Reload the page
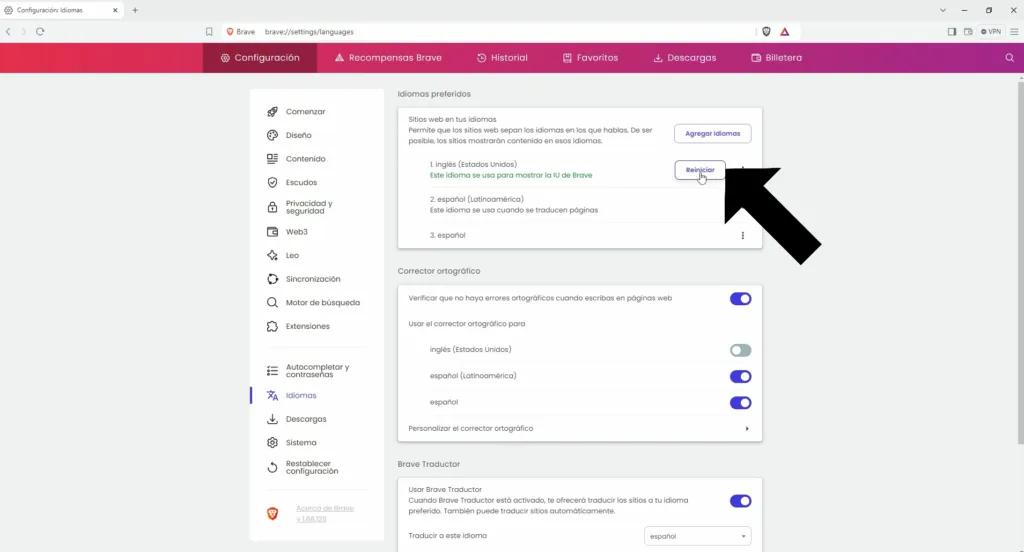 (40, 31)
